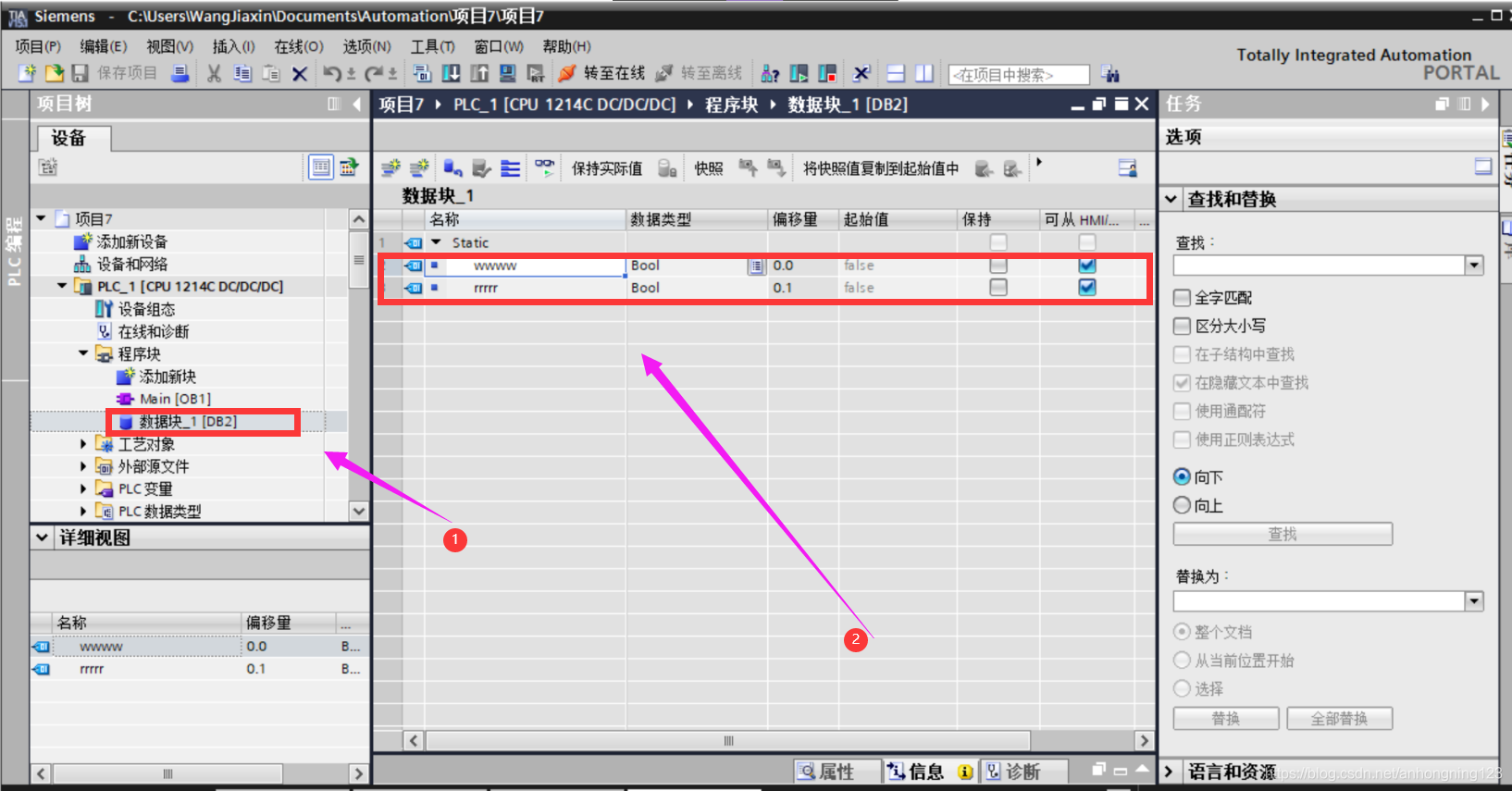The height and width of the screenshot is (791, 1512).
Task: Expand 外部源文件 external sources node
Action: 83,466
